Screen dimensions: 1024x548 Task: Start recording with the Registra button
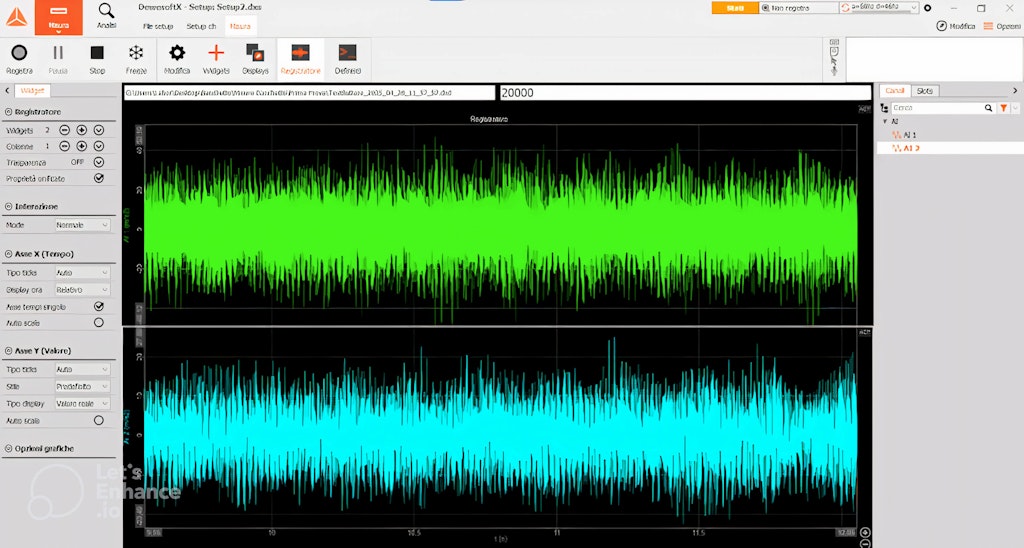(19, 59)
